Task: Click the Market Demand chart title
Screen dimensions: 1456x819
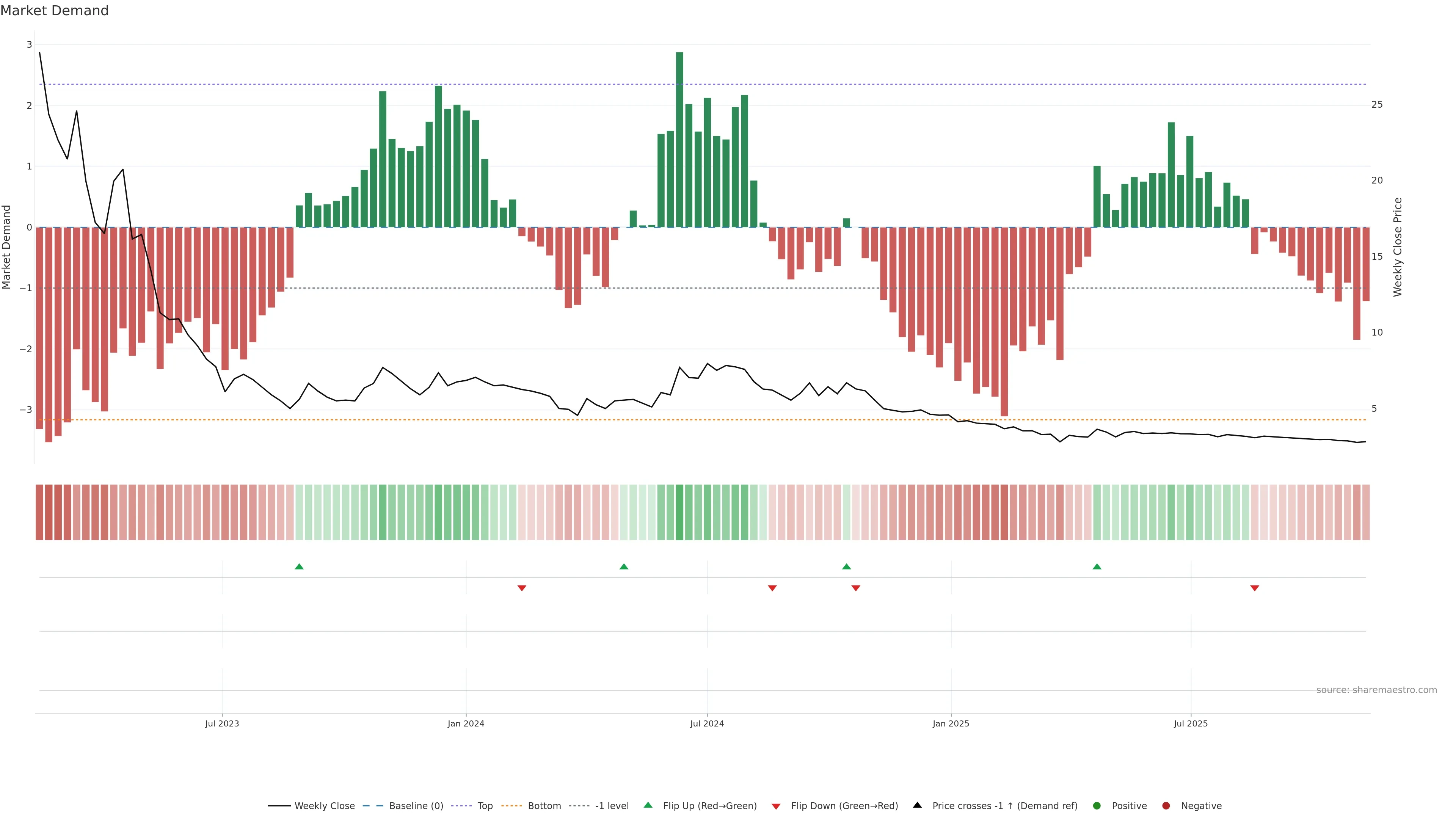Action: pos(54,11)
